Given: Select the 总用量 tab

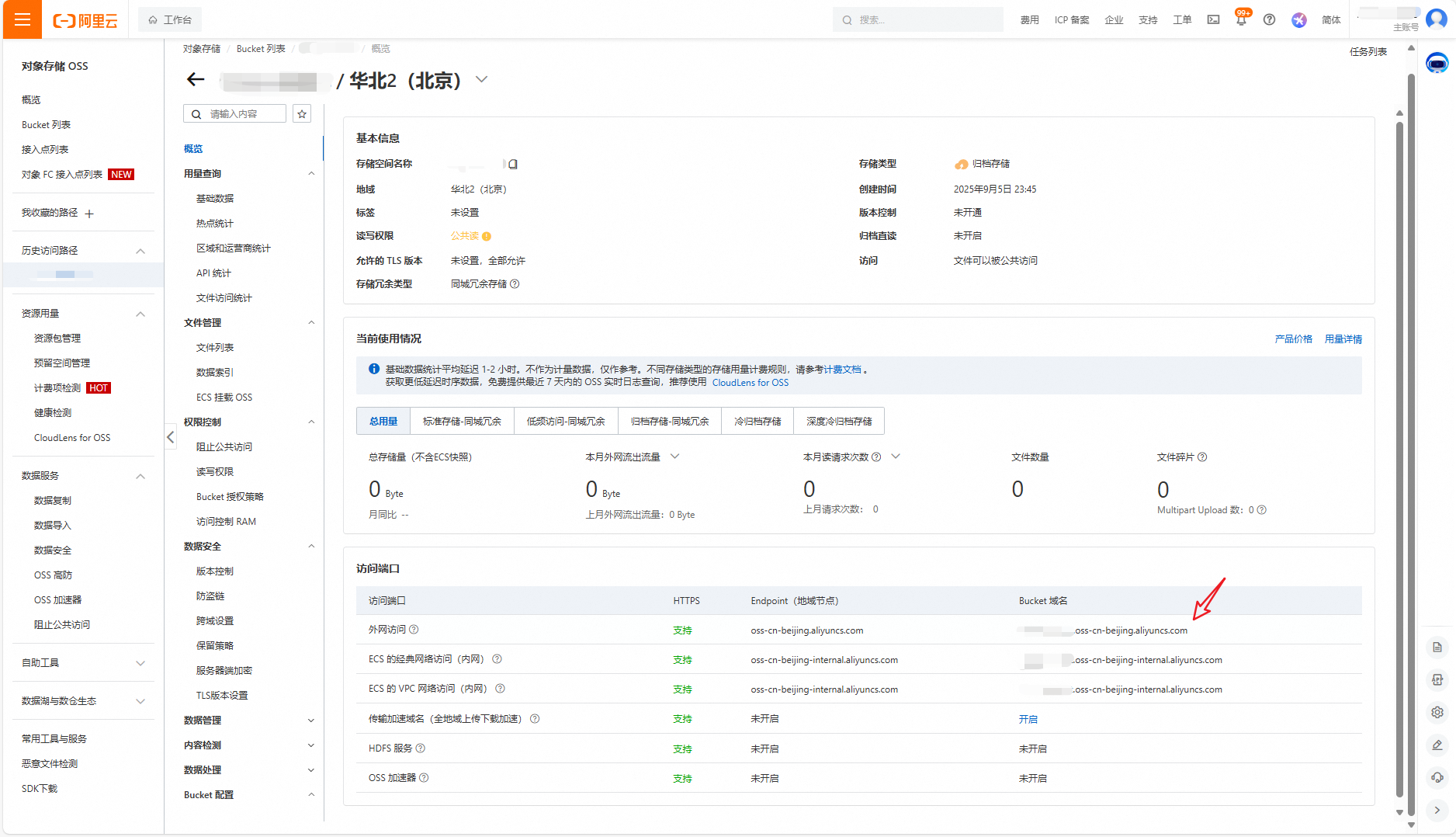Looking at the screenshot, I should coord(383,421).
